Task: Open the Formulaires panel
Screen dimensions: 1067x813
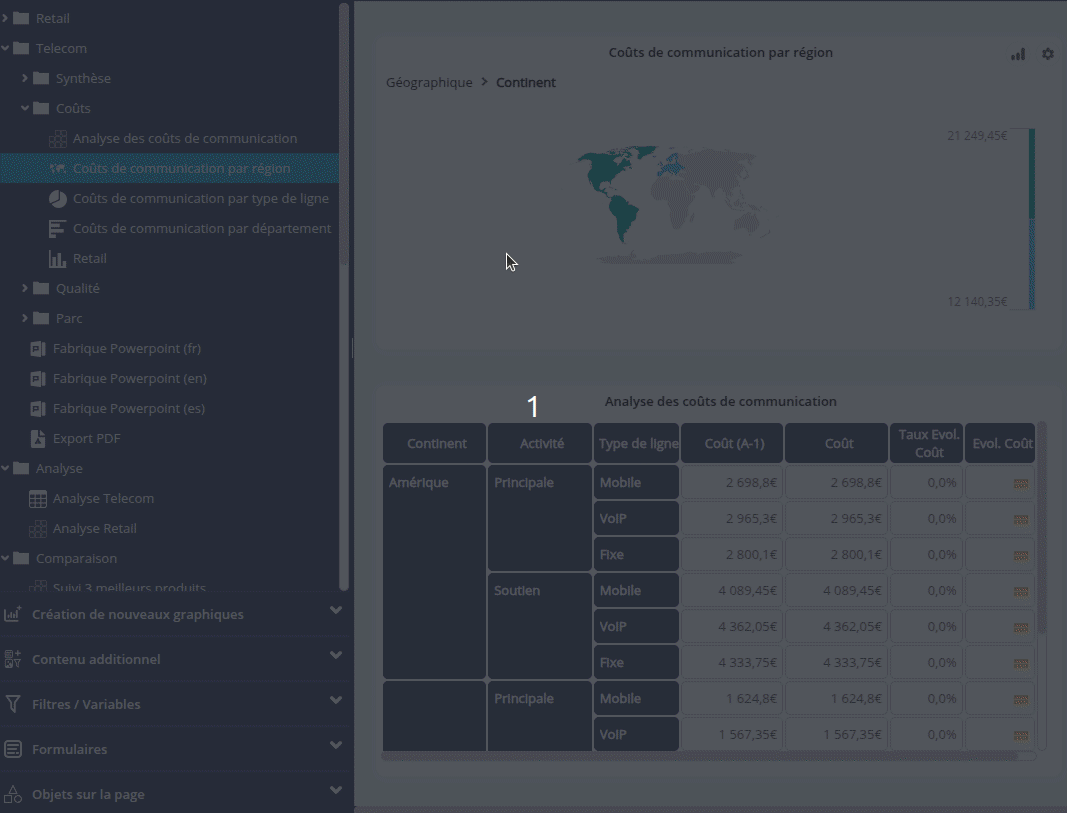Action: pos(336,746)
